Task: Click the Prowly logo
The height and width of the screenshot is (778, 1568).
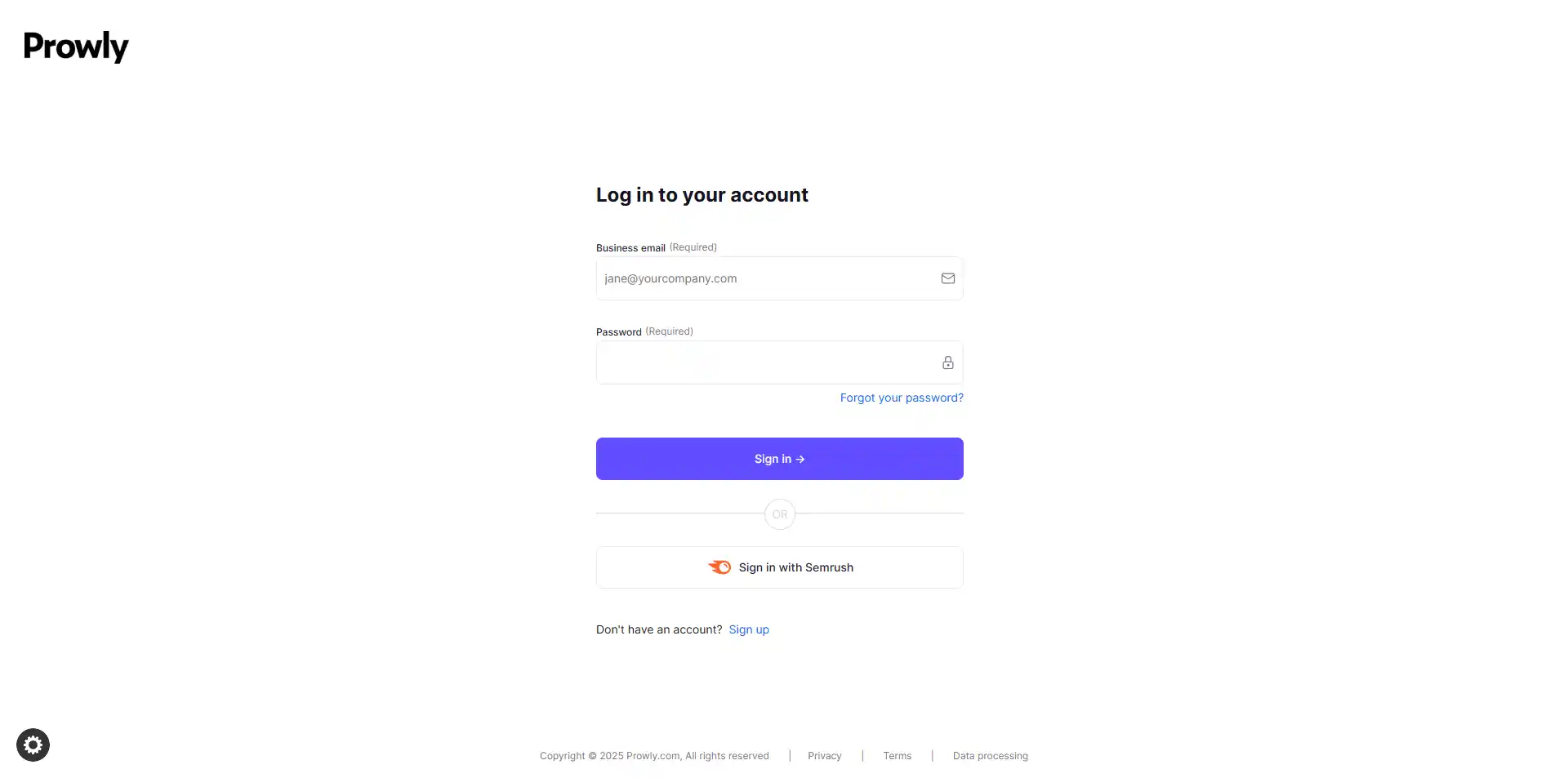Action: point(76,47)
